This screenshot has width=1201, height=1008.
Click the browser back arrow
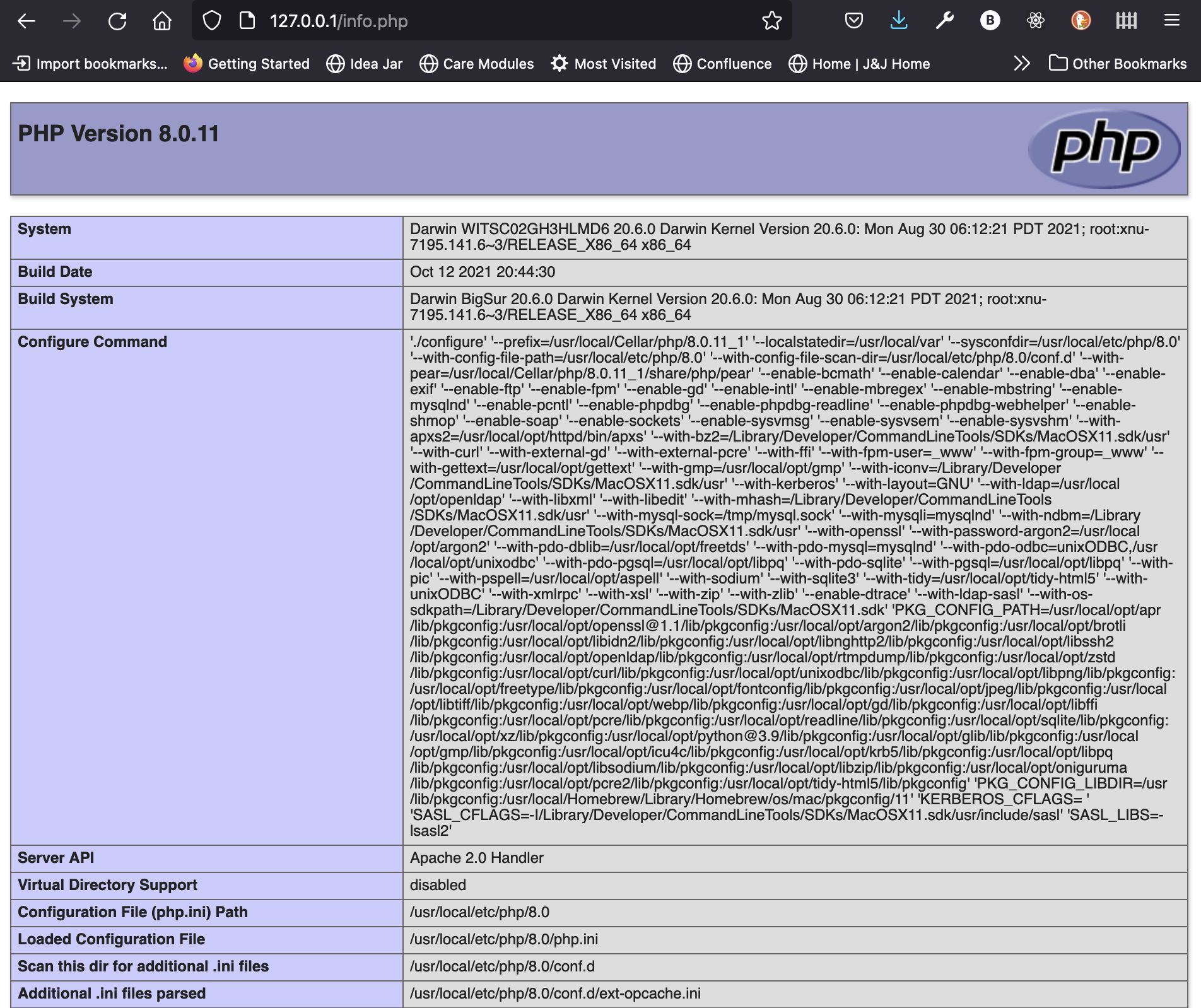tap(26, 21)
